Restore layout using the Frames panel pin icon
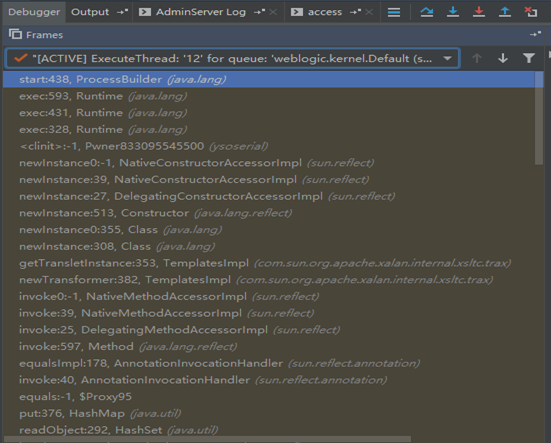Image resolution: width=551 pixels, height=443 pixels. tap(535, 34)
